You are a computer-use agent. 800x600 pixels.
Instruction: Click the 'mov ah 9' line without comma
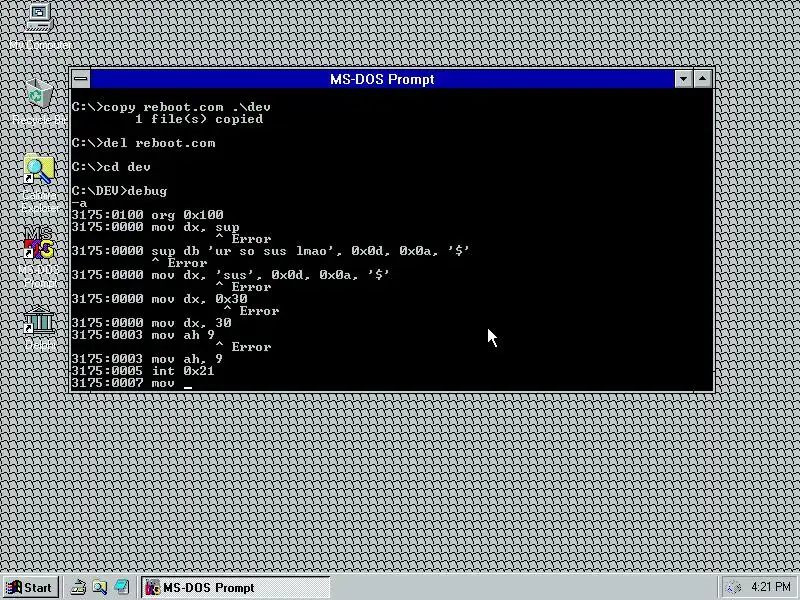143,335
